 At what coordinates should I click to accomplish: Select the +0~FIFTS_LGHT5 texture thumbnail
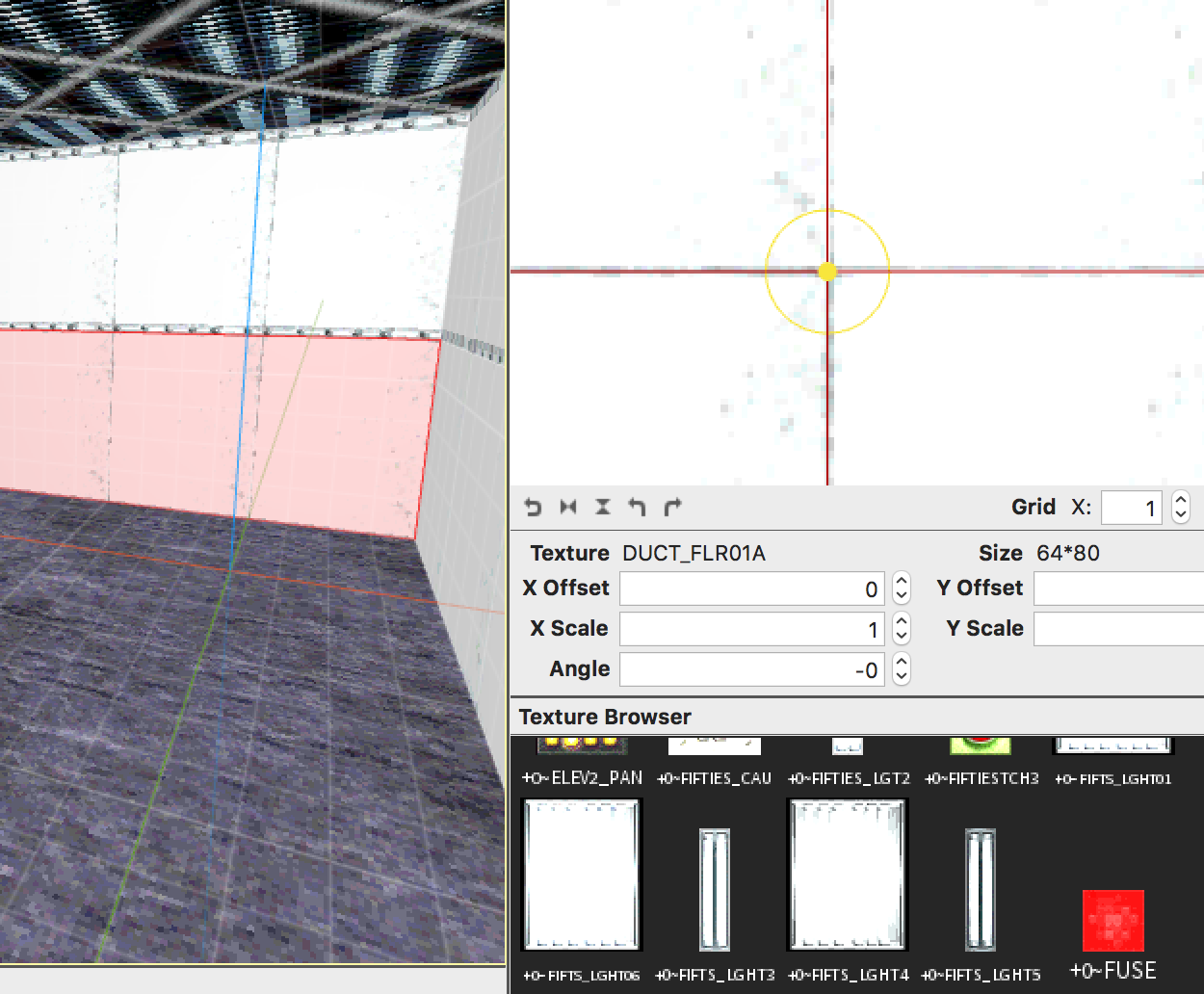981,890
